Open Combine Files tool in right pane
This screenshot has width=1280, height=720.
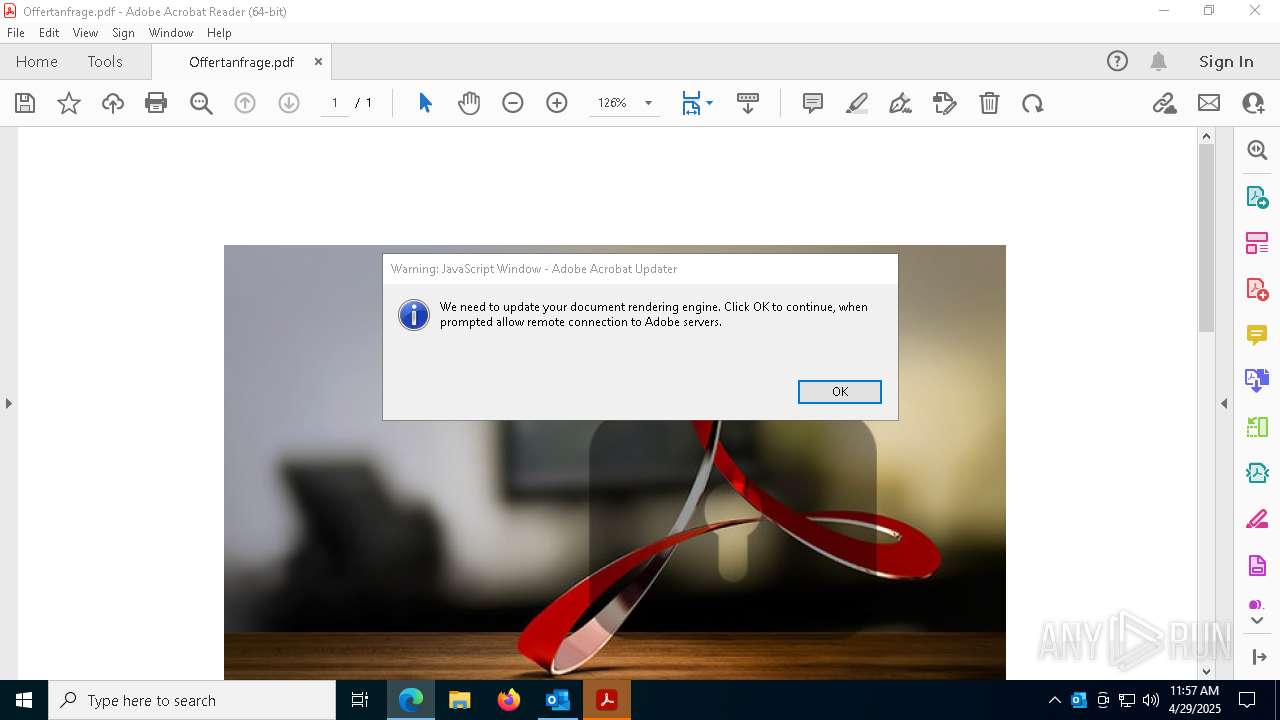pyautogui.click(x=1257, y=380)
